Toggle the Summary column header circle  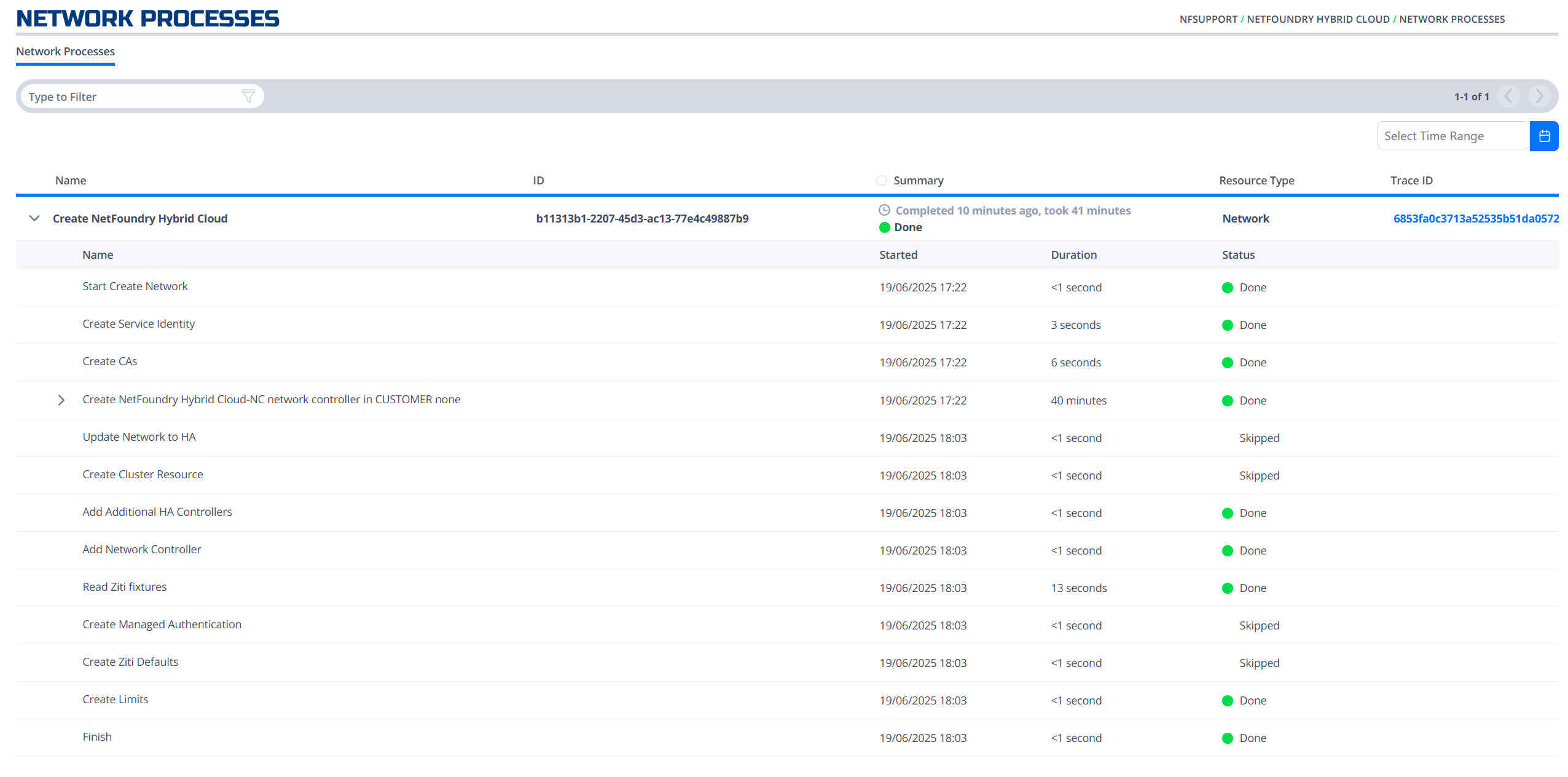pos(882,181)
